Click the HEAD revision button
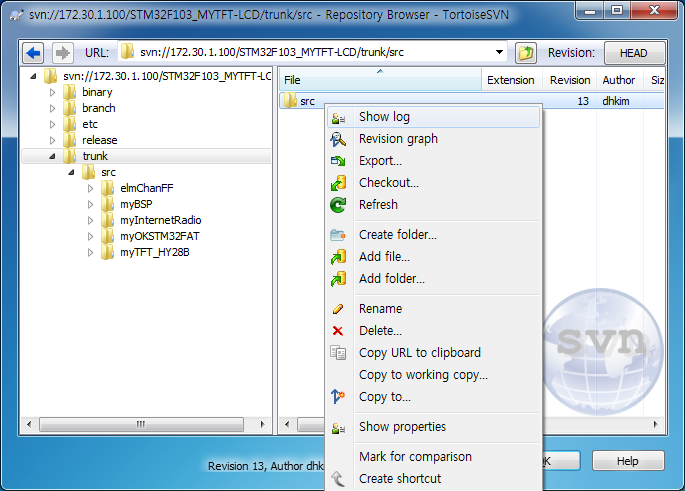The width and height of the screenshot is (685, 491). pos(634,53)
